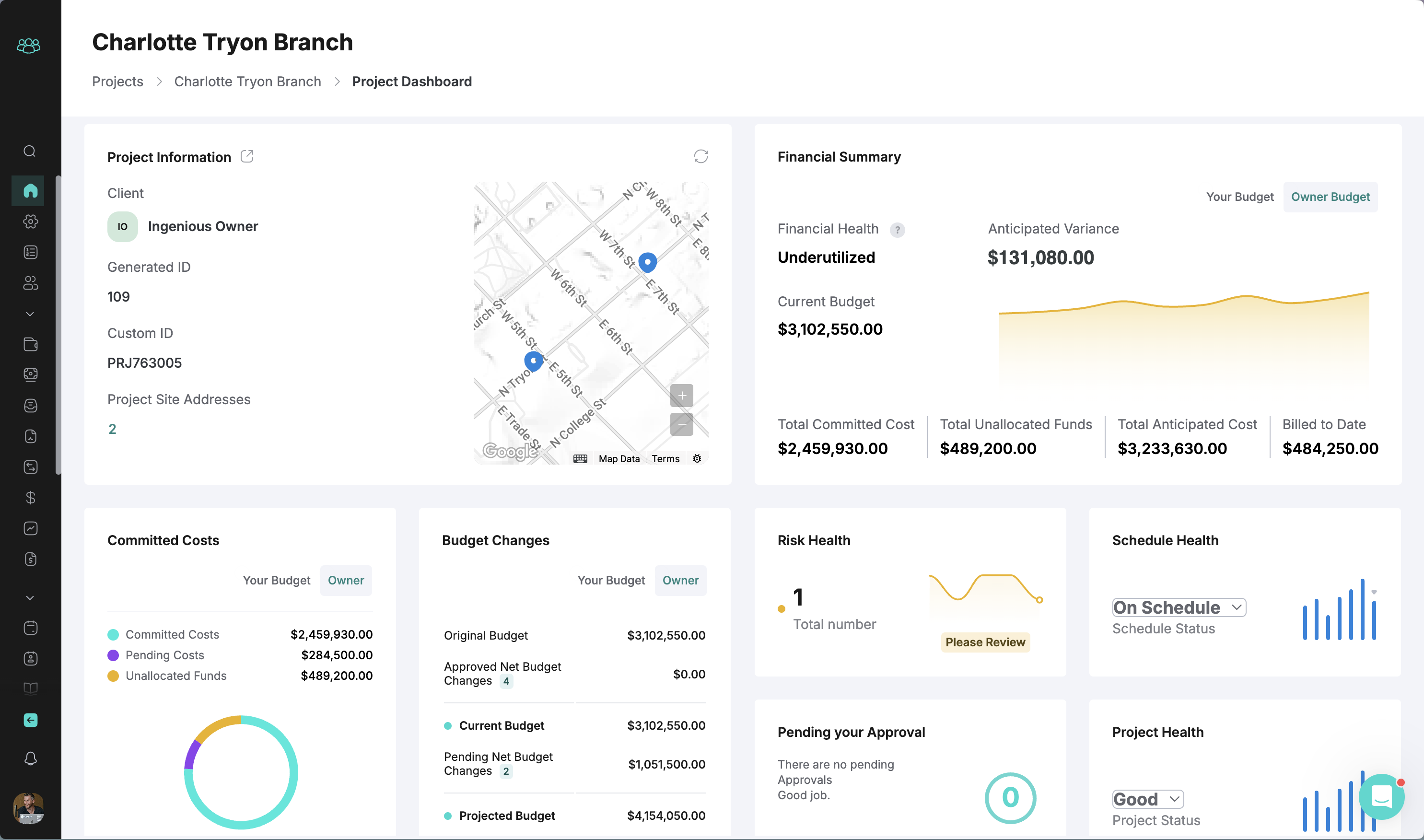Screen dimensions: 1424x840
Task: Open Project Information external link icon
Action: click(x=247, y=156)
